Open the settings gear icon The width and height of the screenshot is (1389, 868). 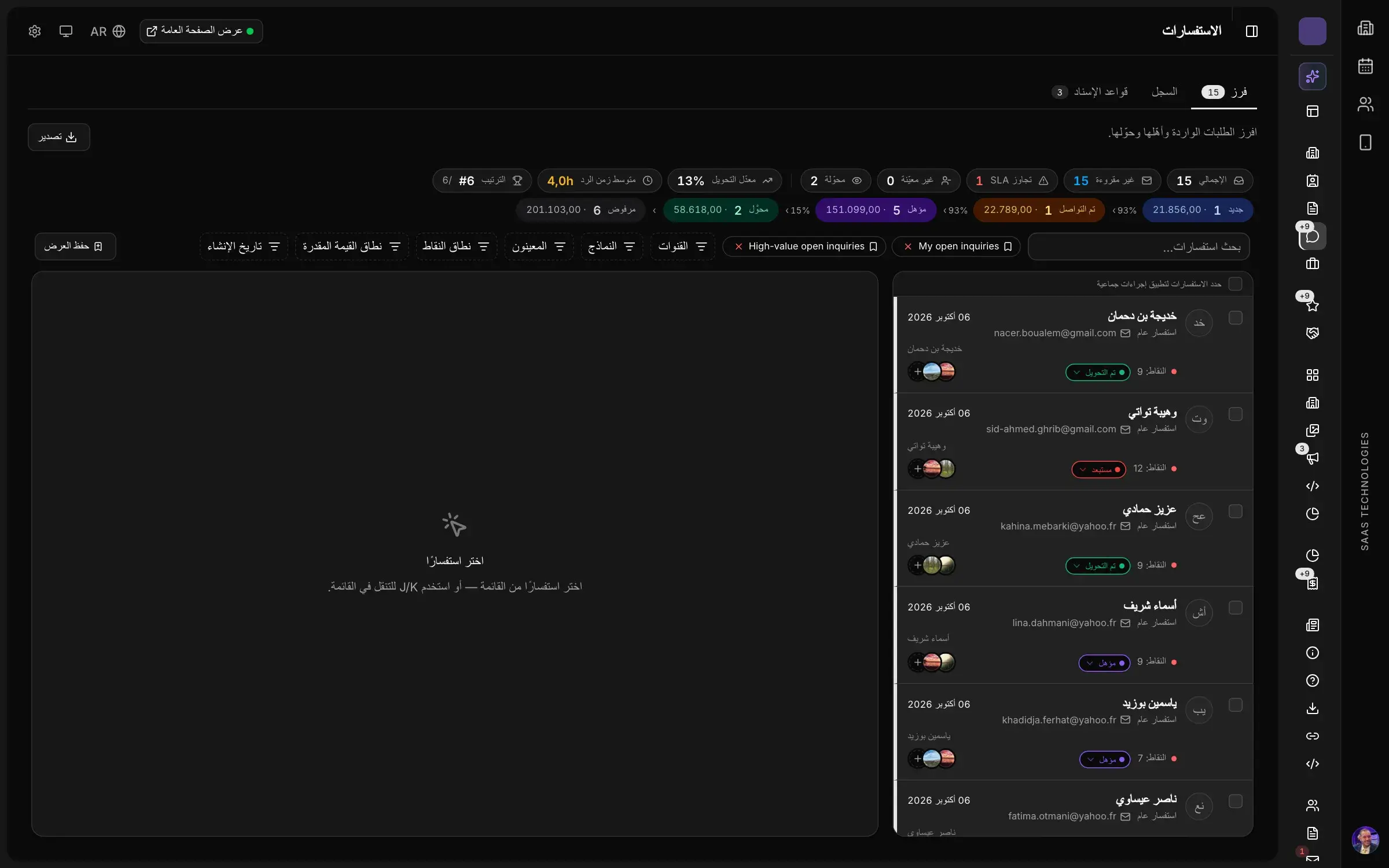pos(35,31)
